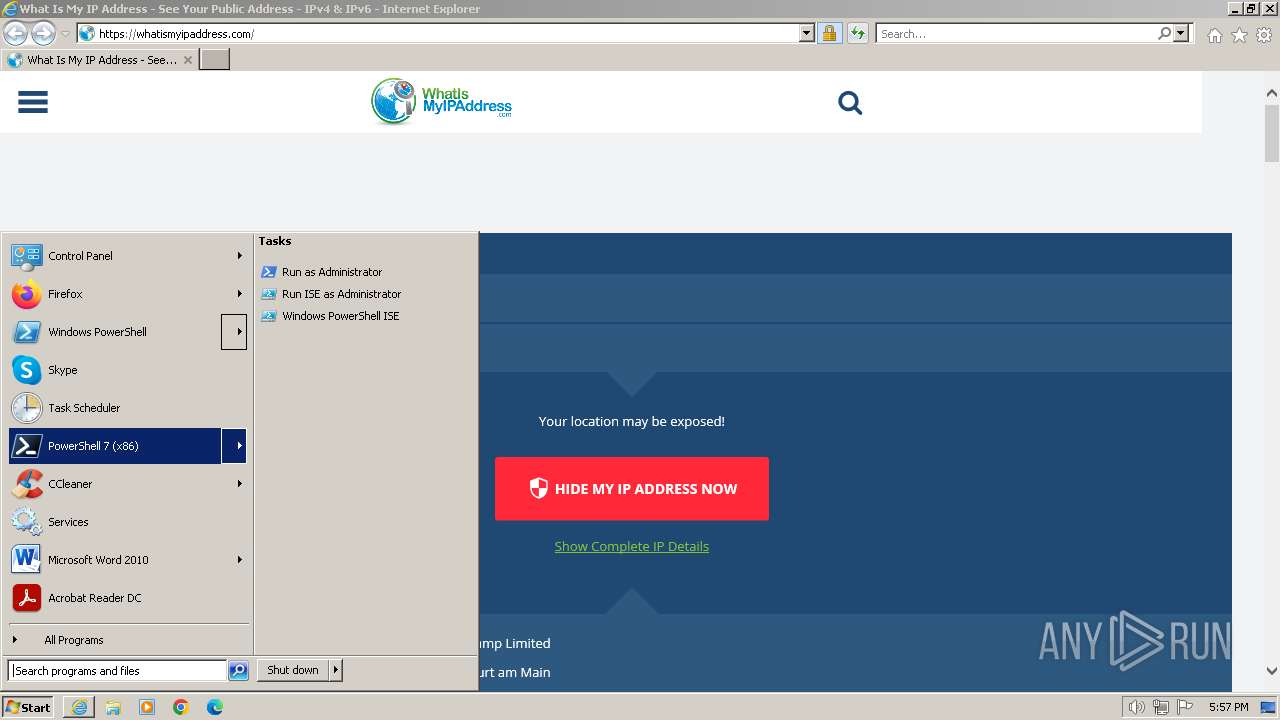Follow Show Complete IP Details link
This screenshot has height=720, width=1280.
[x=632, y=546]
